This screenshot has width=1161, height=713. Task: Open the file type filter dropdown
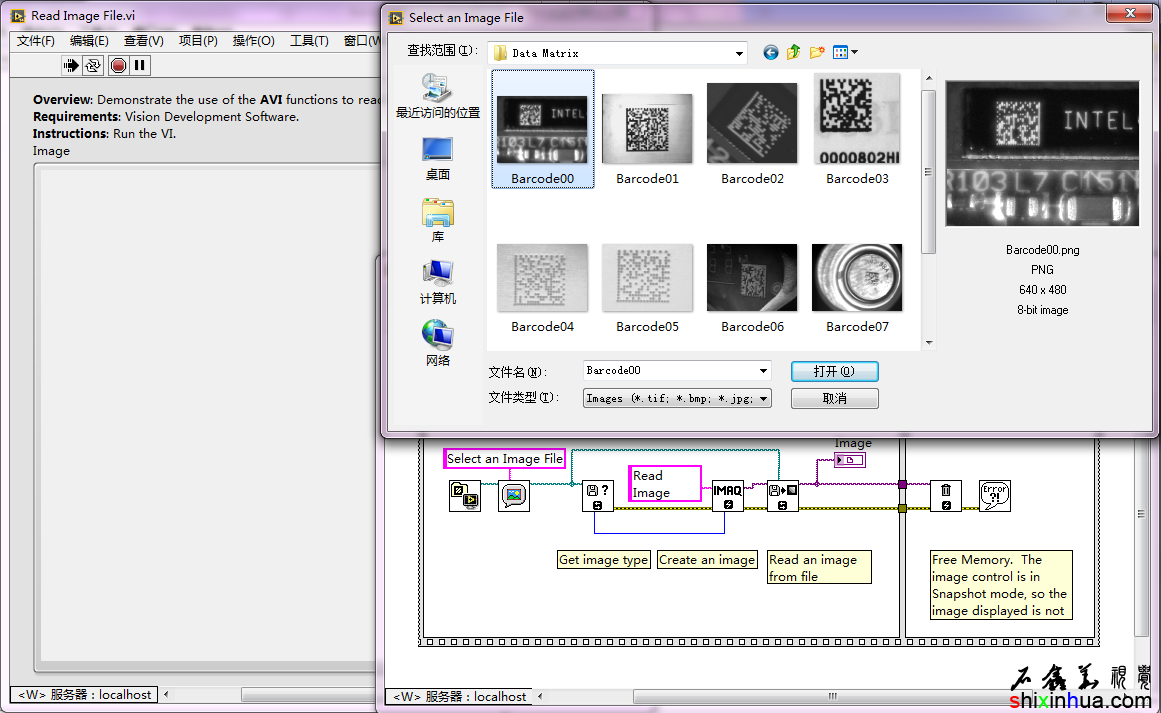tap(763, 398)
